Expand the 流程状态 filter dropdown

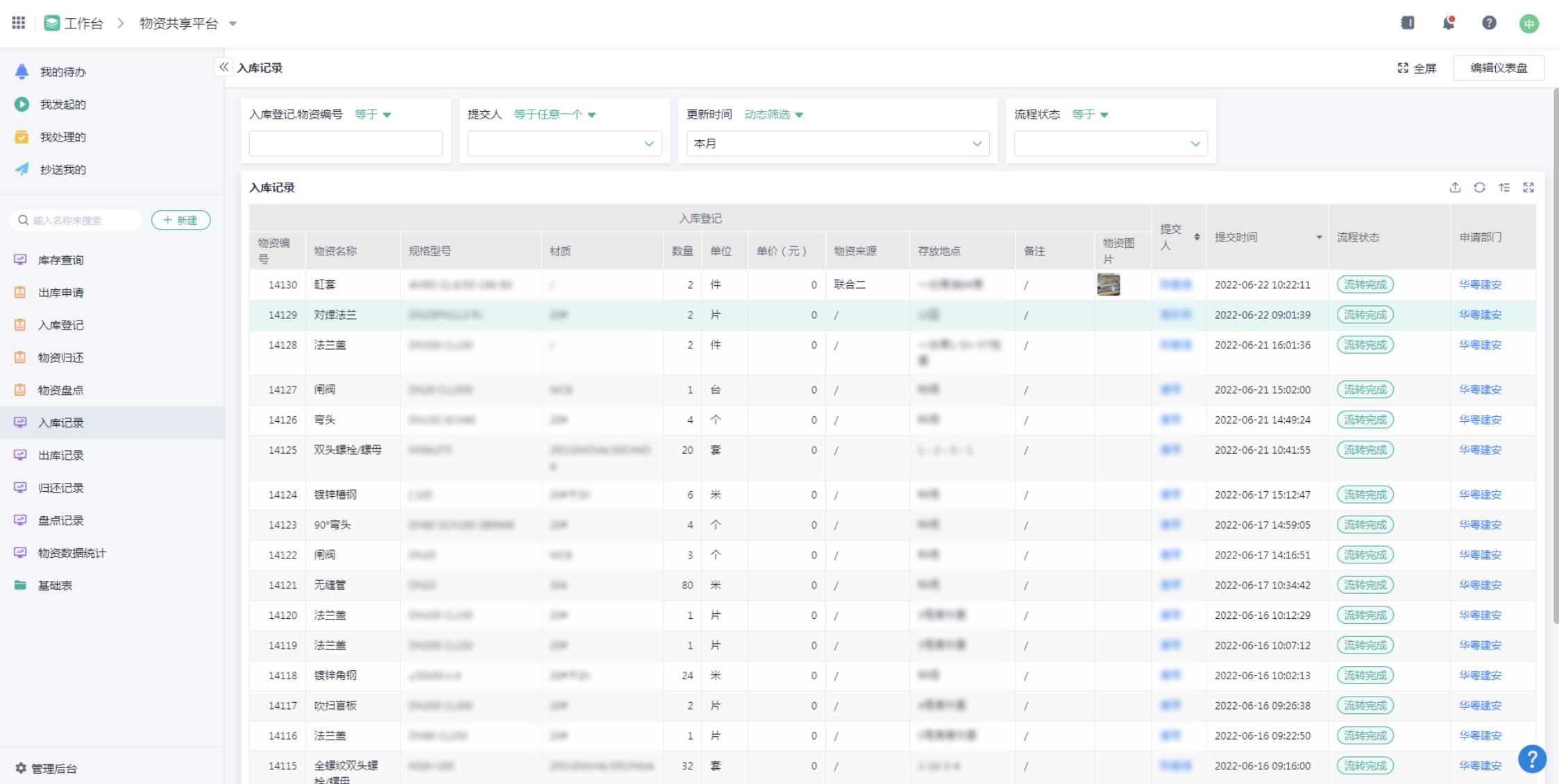point(1111,144)
